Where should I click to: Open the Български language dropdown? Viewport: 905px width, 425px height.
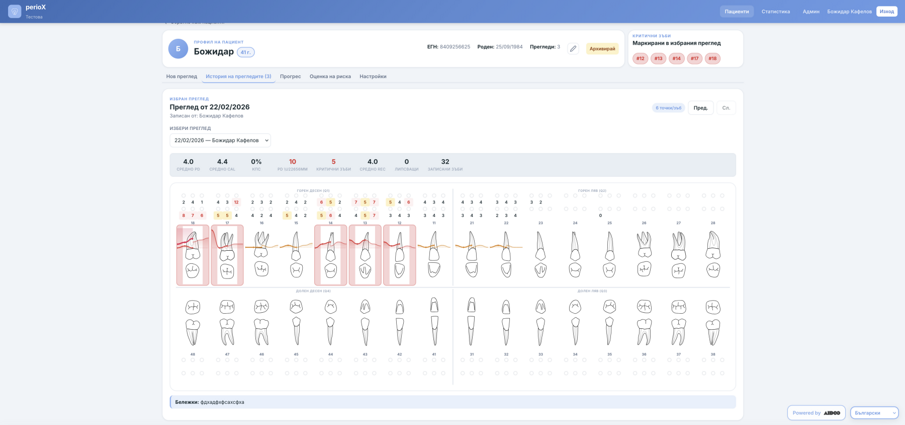(x=874, y=412)
